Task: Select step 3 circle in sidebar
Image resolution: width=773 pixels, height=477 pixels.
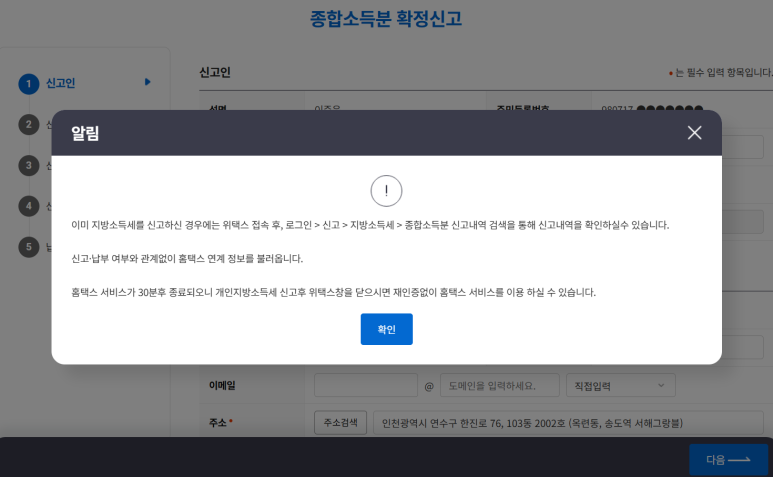Action: [29, 166]
